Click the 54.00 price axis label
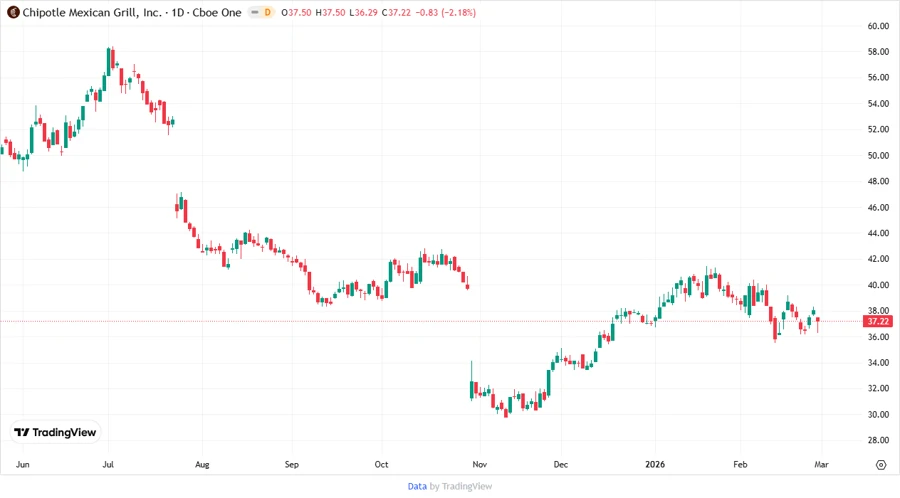Image resolution: width=900 pixels, height=498 pixels. [x=878, y=104]
